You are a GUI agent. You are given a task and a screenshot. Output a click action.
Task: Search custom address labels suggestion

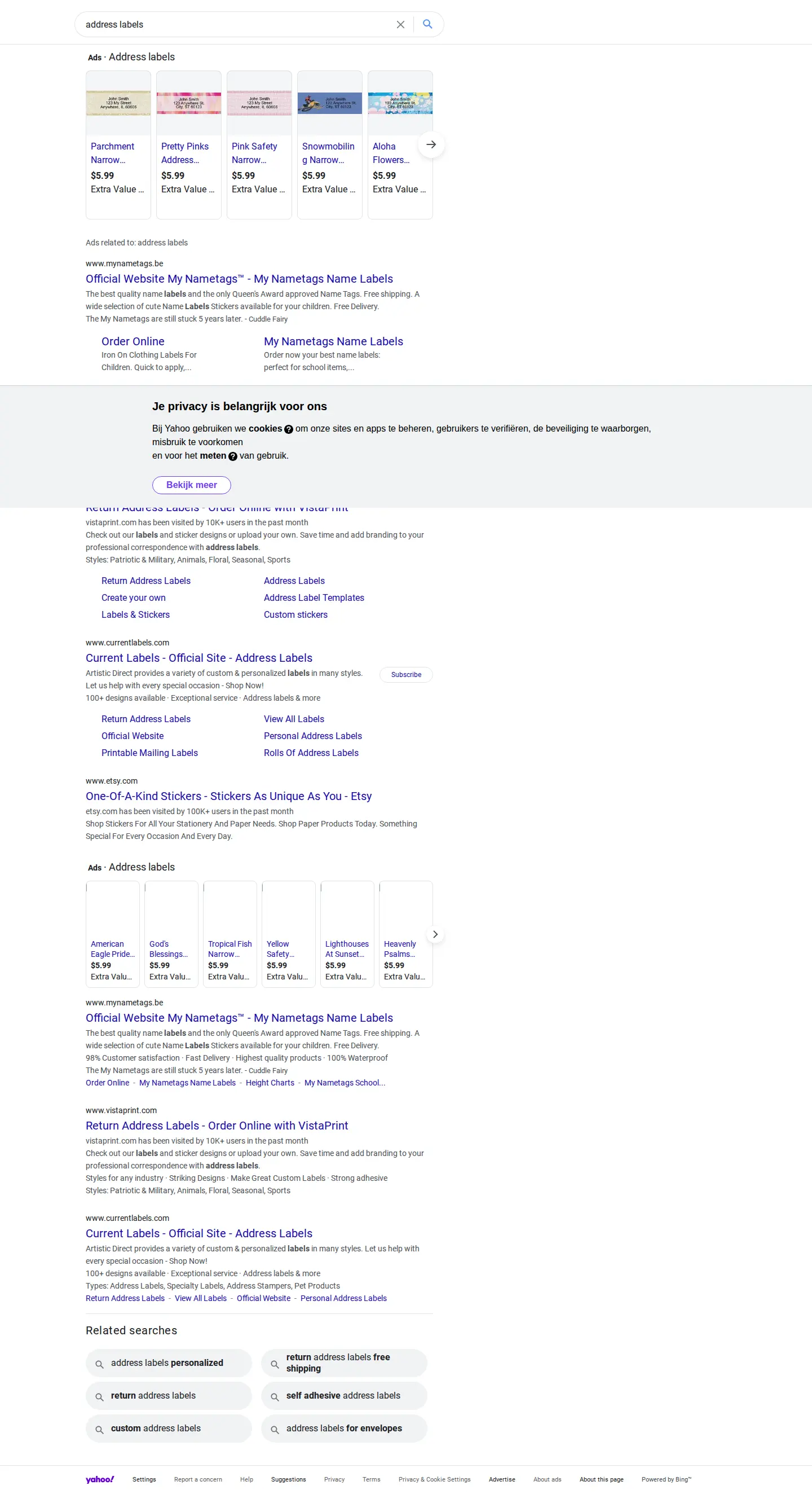(x=169, y=1429)
